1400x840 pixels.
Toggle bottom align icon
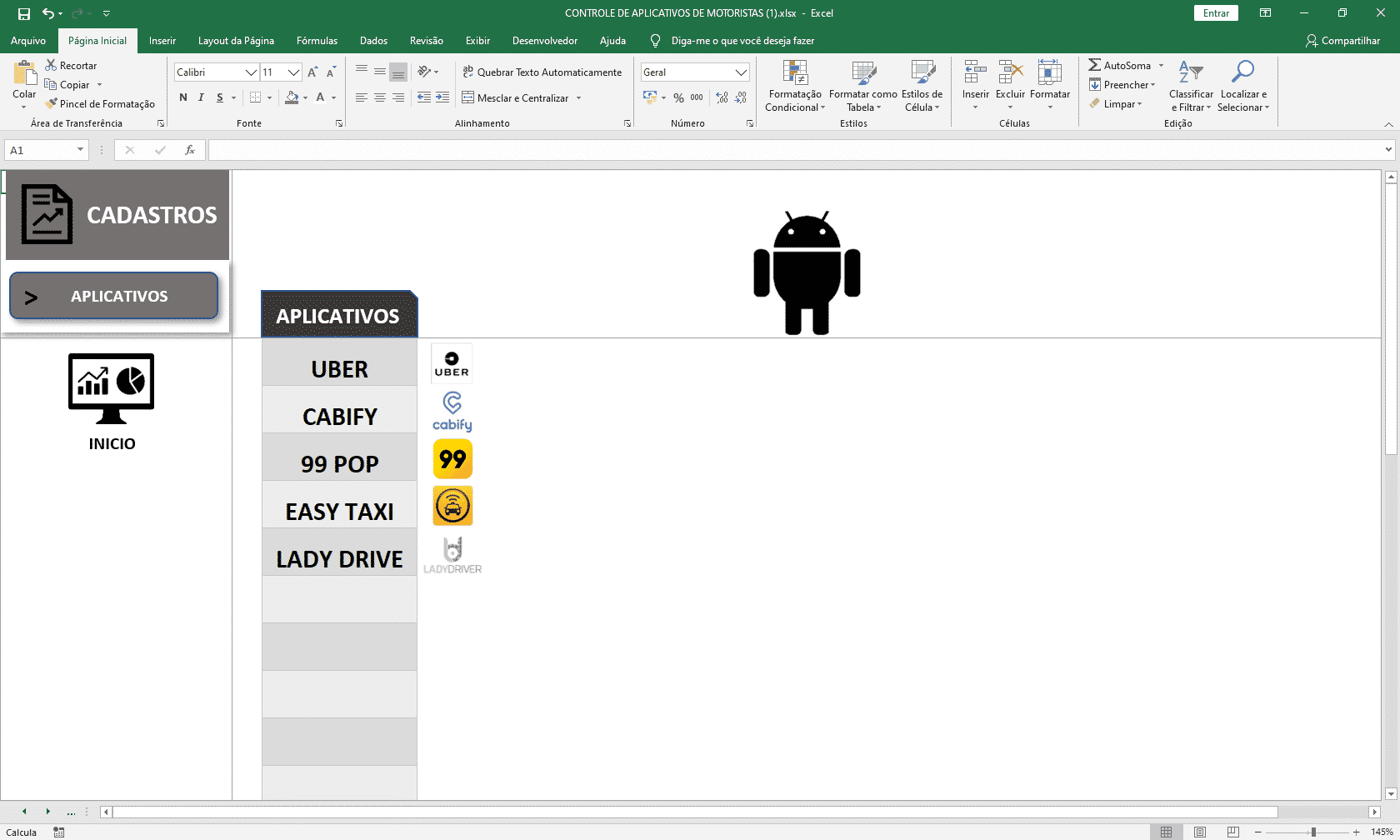click(398, 72)
